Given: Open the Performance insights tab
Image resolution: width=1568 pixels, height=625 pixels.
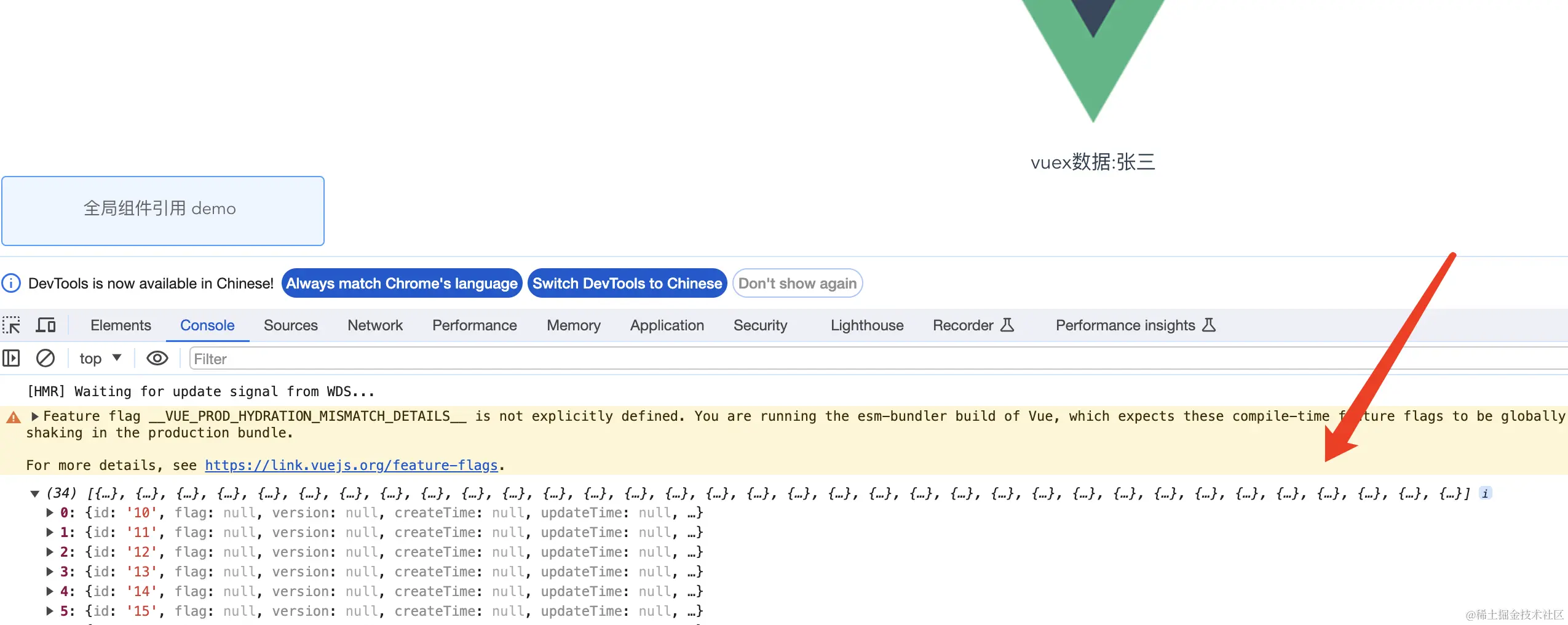Looking at the screenshot, I should coord(1125,325).
